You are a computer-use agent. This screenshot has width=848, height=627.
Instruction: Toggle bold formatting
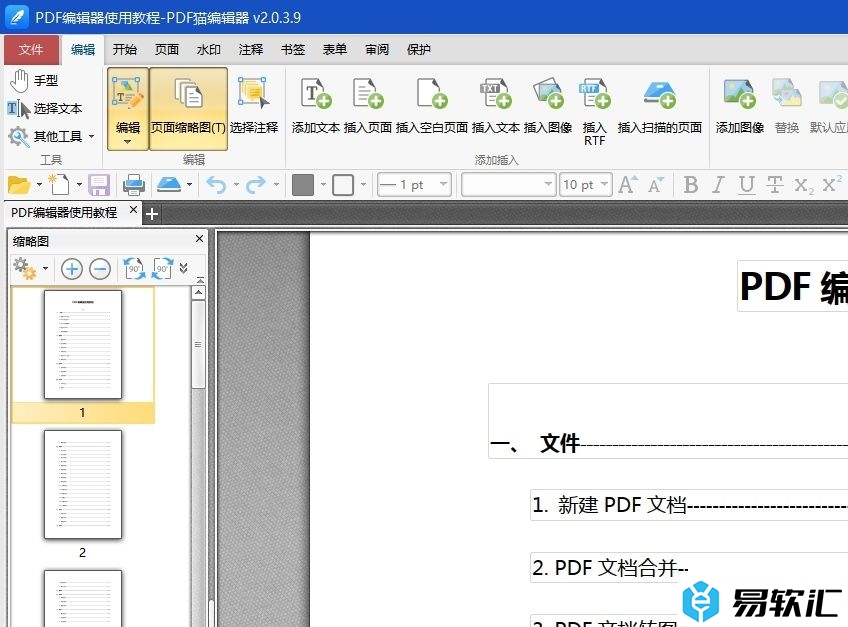coord(691,185)
